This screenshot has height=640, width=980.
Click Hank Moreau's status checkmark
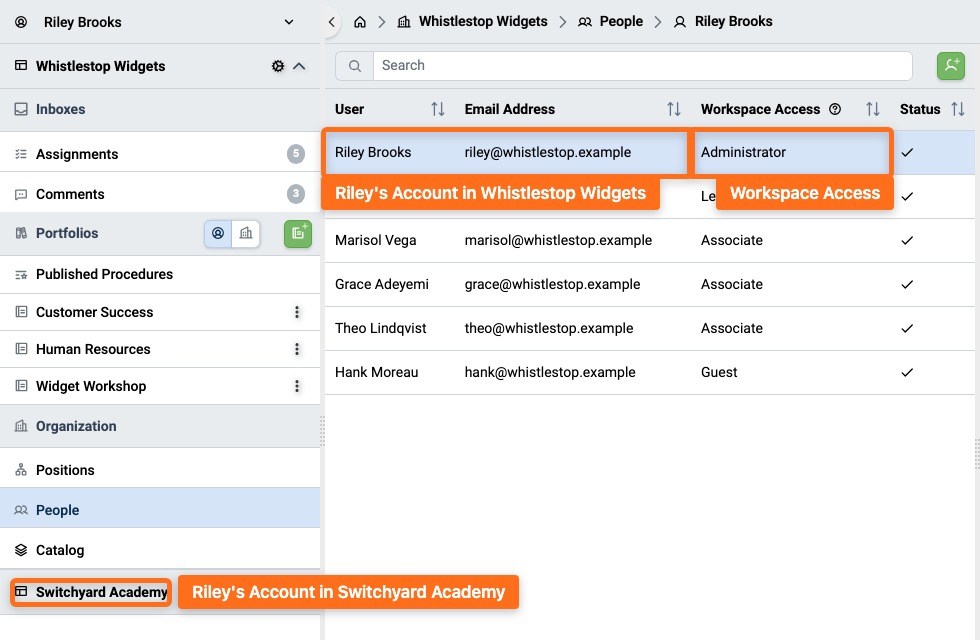(907, 372)
